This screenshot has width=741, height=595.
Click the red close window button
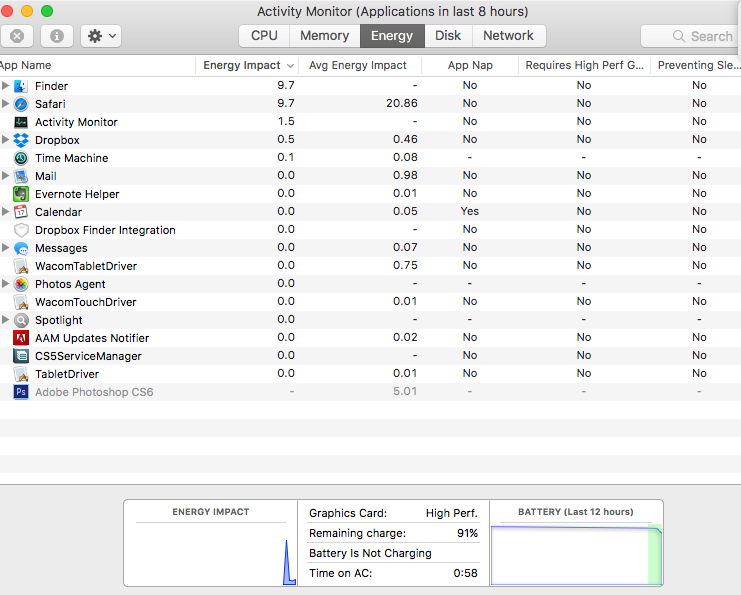pos(6,10)
